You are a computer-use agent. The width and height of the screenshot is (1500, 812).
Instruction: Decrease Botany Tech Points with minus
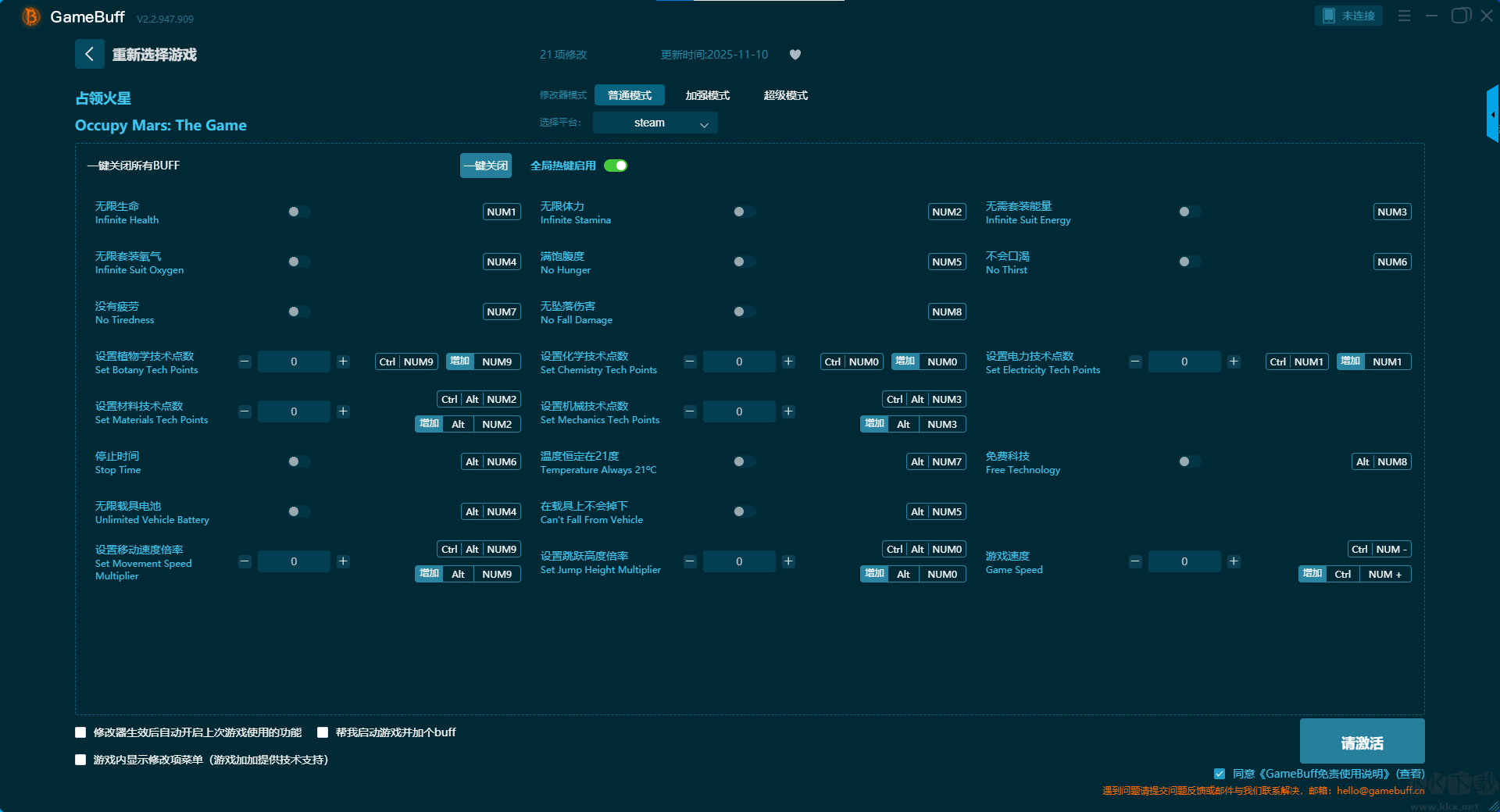[245, 361]
